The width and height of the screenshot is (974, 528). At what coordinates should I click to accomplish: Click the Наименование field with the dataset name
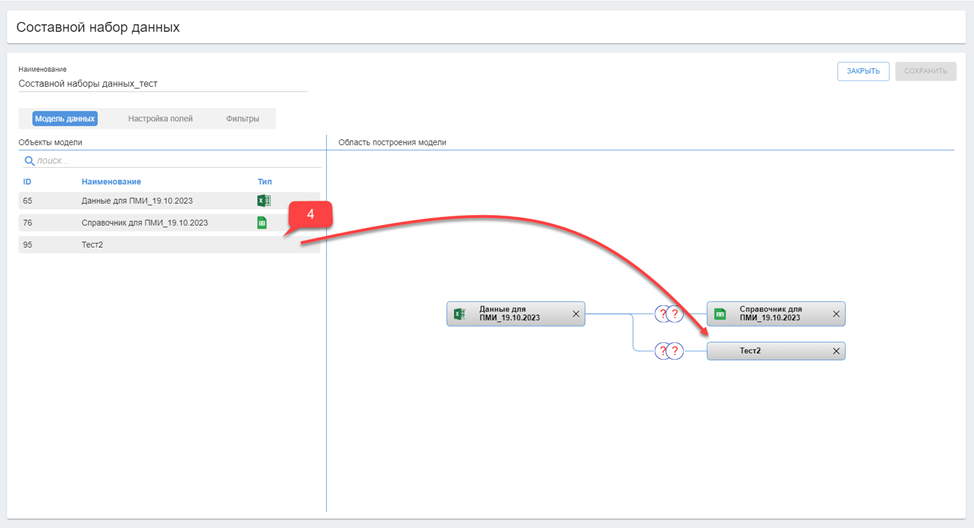pos(160,84)
